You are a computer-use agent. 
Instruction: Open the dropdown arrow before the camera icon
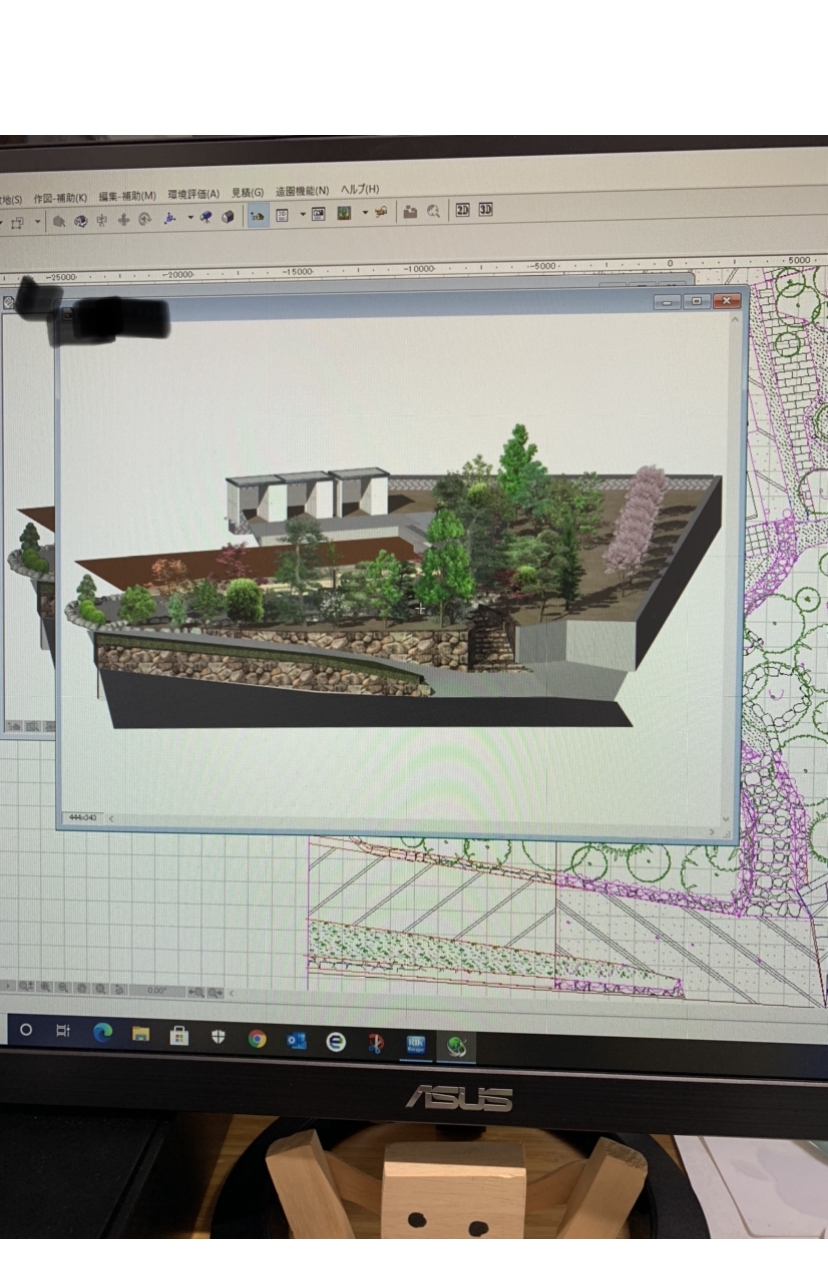(x=190, y=217)
